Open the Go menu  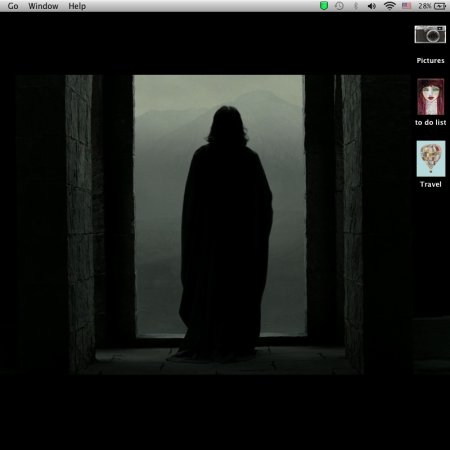tap(13, 6)
